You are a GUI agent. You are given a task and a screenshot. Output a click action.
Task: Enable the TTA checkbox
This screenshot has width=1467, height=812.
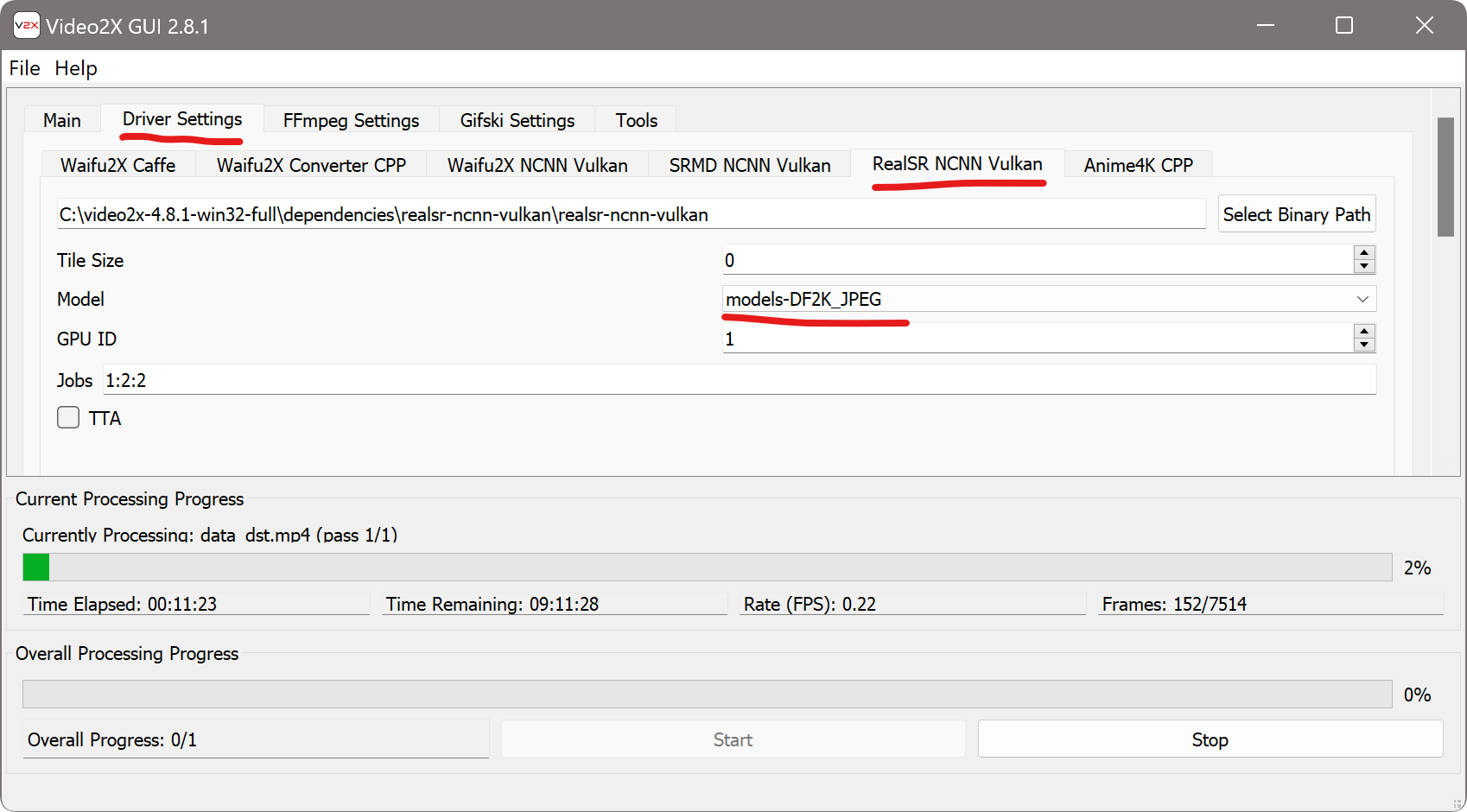pos(68,418)
